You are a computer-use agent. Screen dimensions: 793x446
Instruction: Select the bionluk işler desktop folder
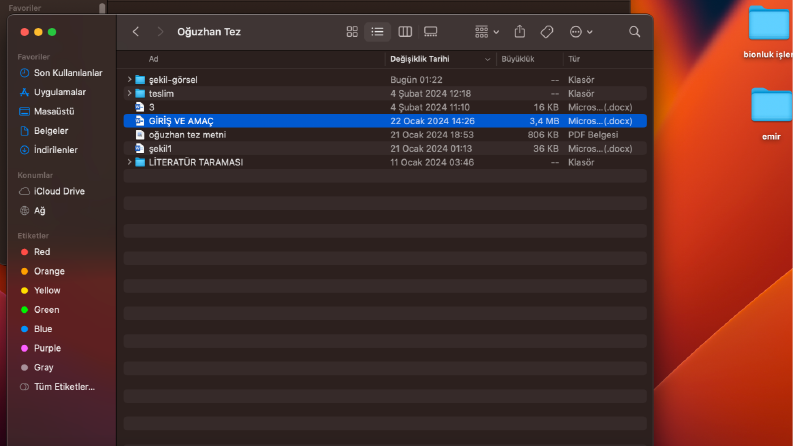pos(769,32)
